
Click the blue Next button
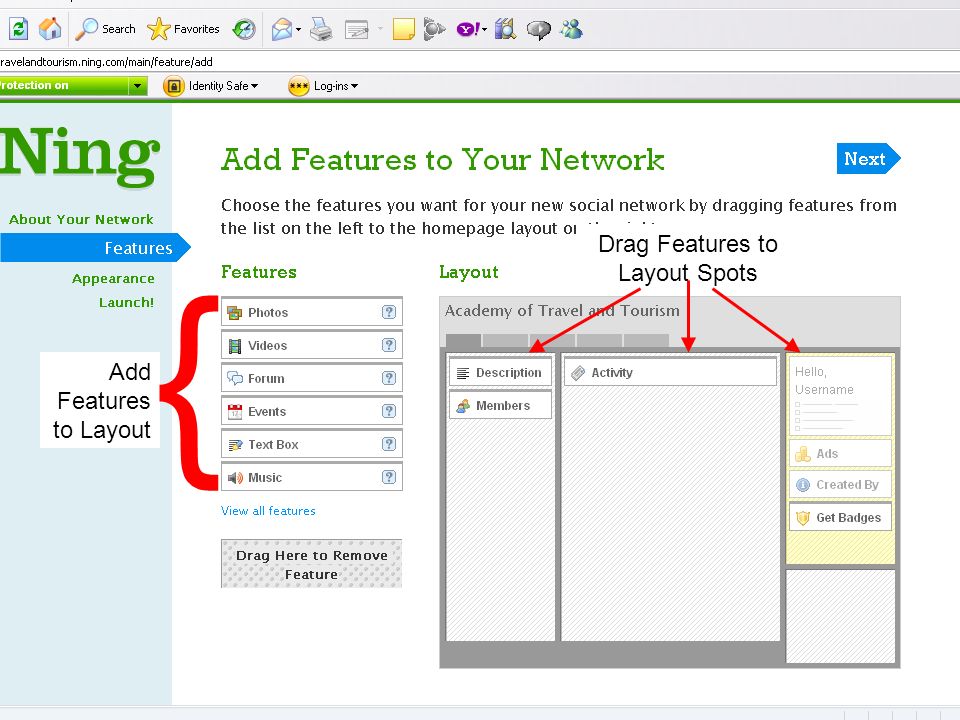coord(868,159)
